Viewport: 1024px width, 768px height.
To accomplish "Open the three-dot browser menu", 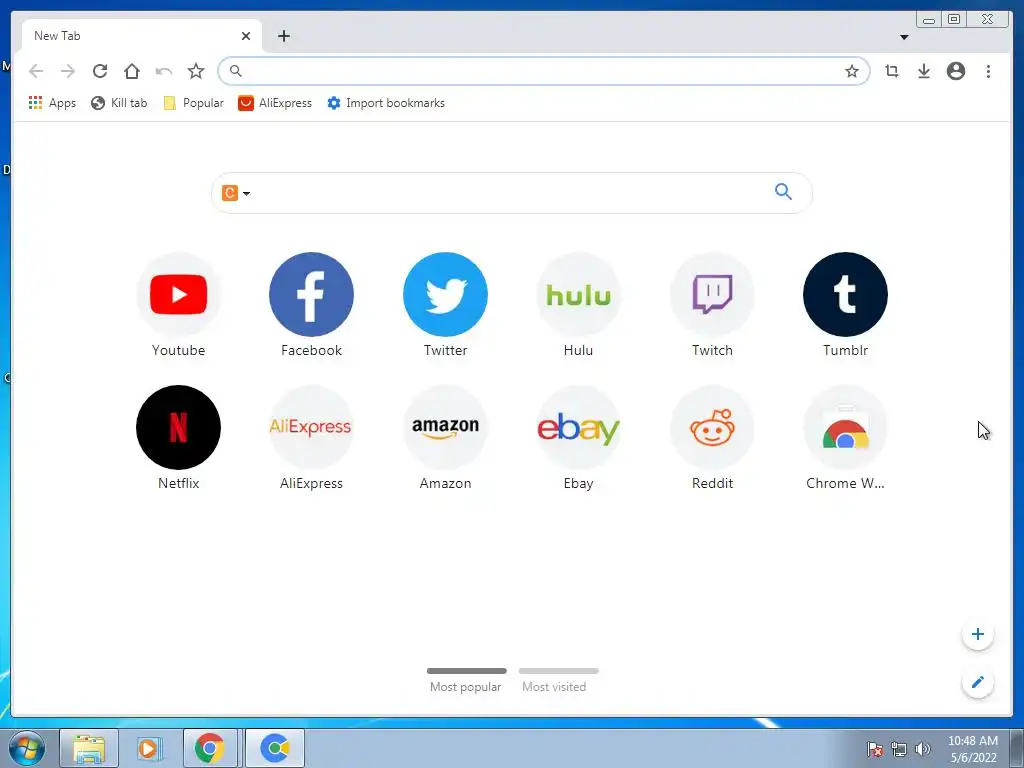I will (988, 71).
